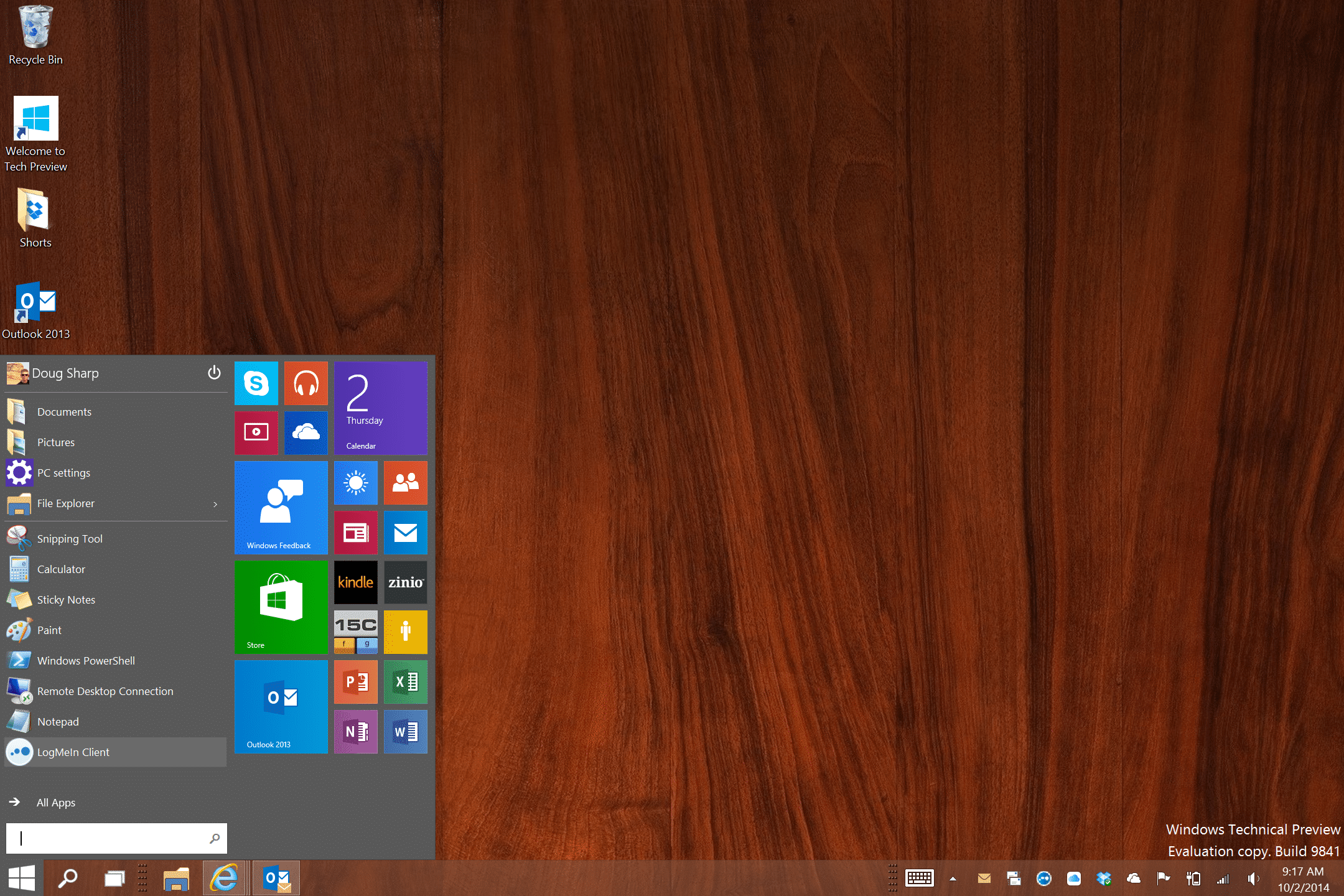The width and height of the screenshot is (1344, 896).
Task: Switch to Outlook on the taskbar
Action: [x=276, y=878]
